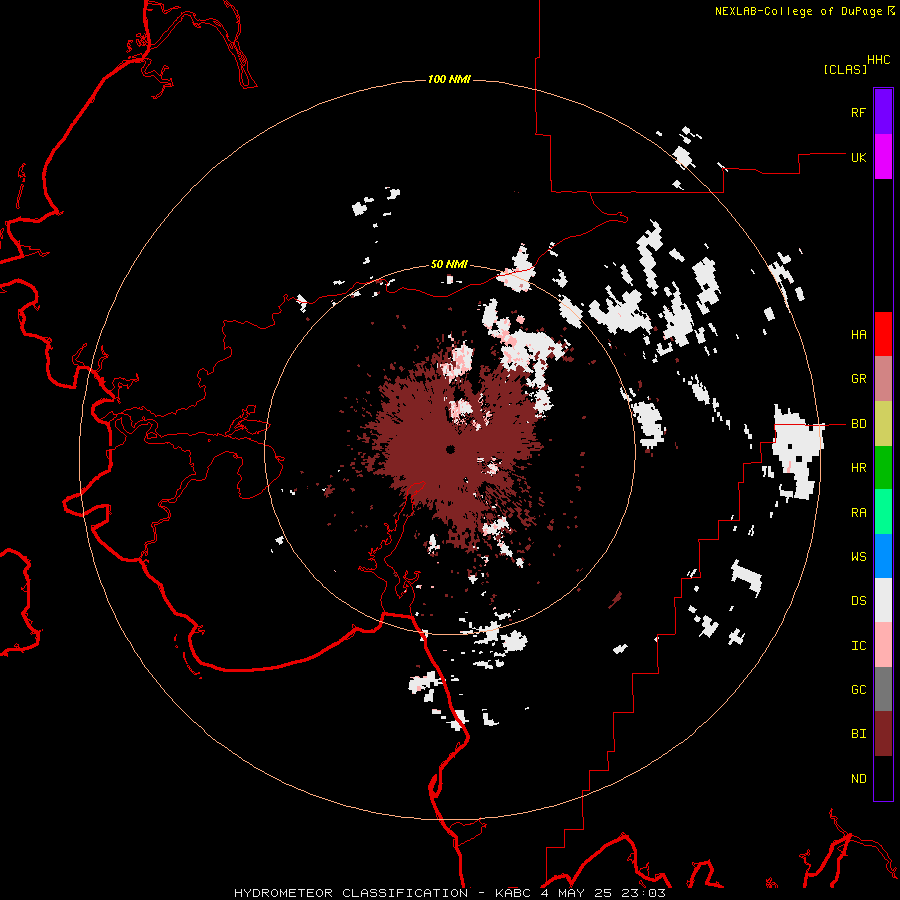
Task: Click the WS blue legend block
Action: (883, 556)
